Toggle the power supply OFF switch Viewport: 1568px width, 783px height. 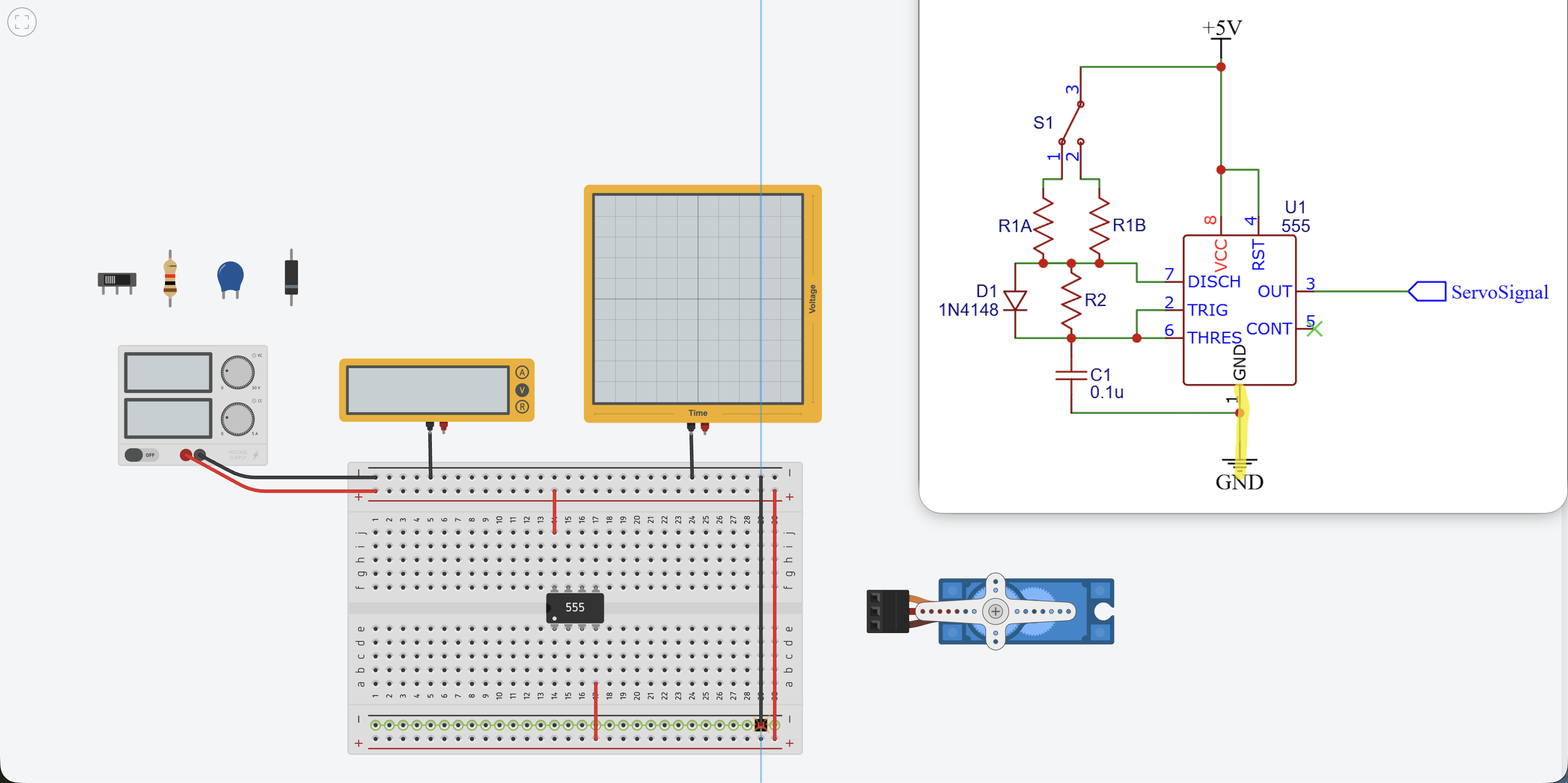[x=141, y=455]
